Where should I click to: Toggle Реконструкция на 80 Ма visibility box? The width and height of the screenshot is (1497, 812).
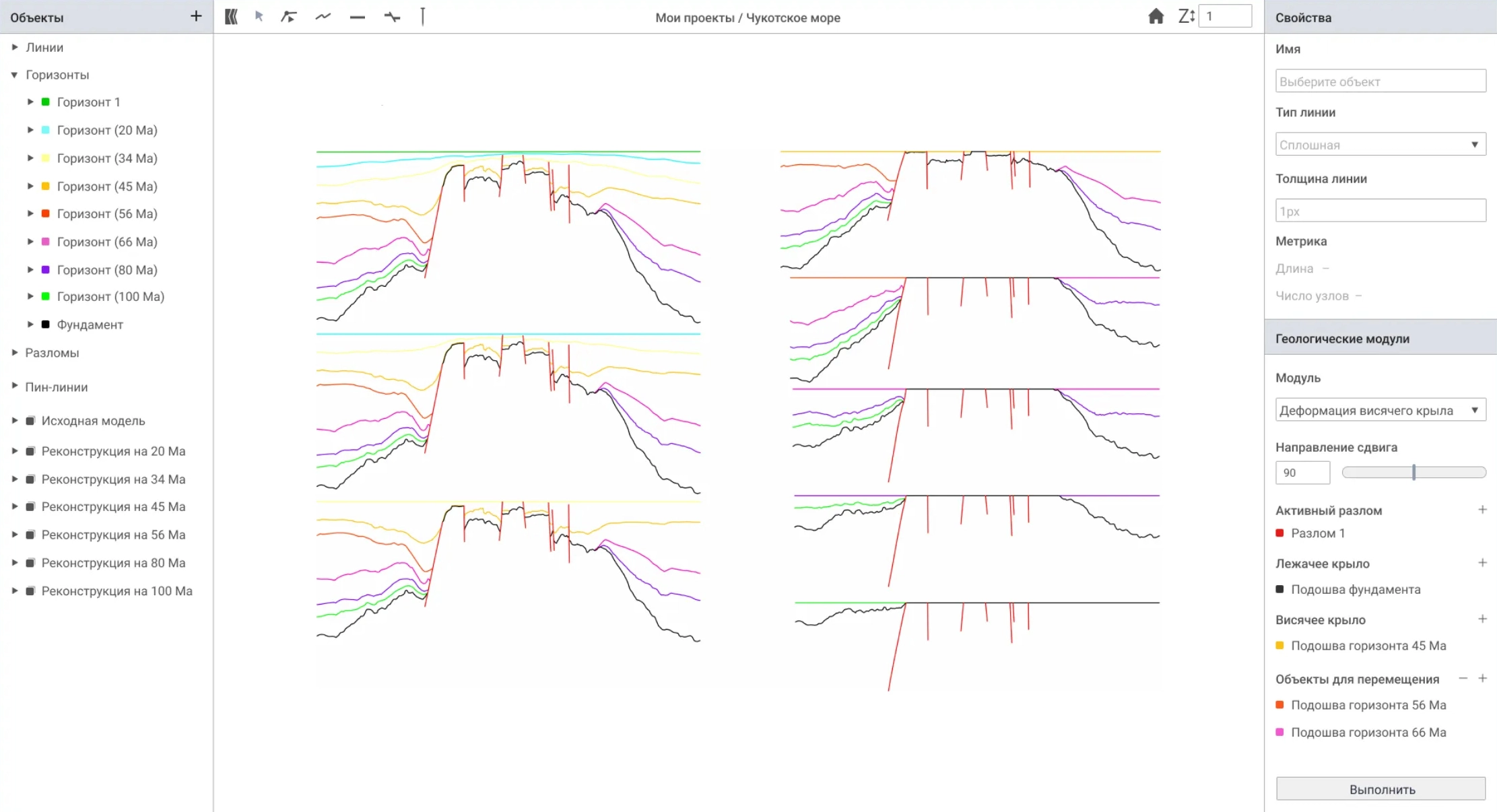tap(30, 563)
